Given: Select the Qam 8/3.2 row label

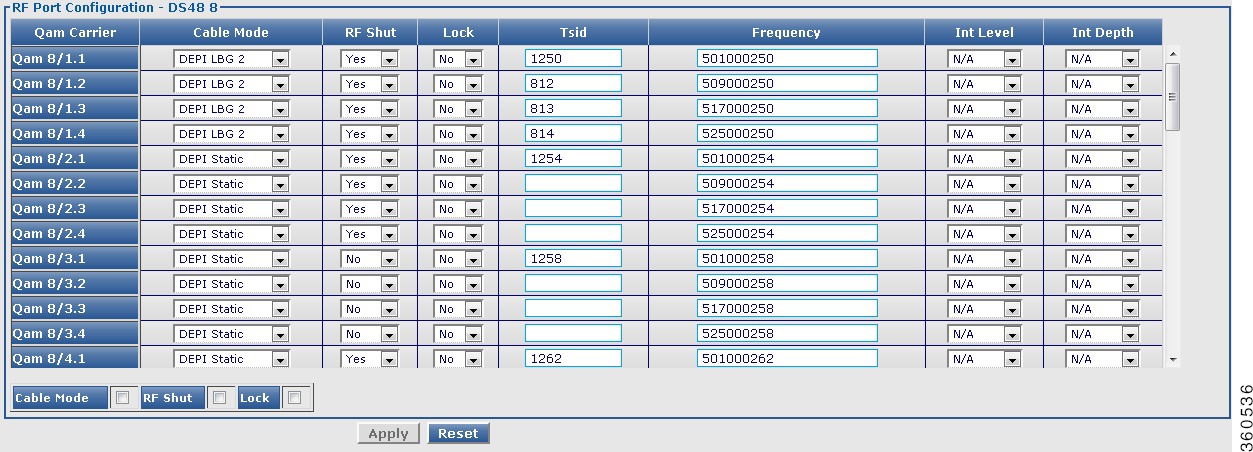Looking at the screenshot, I should pyautogui.click(x=75, y=284).
